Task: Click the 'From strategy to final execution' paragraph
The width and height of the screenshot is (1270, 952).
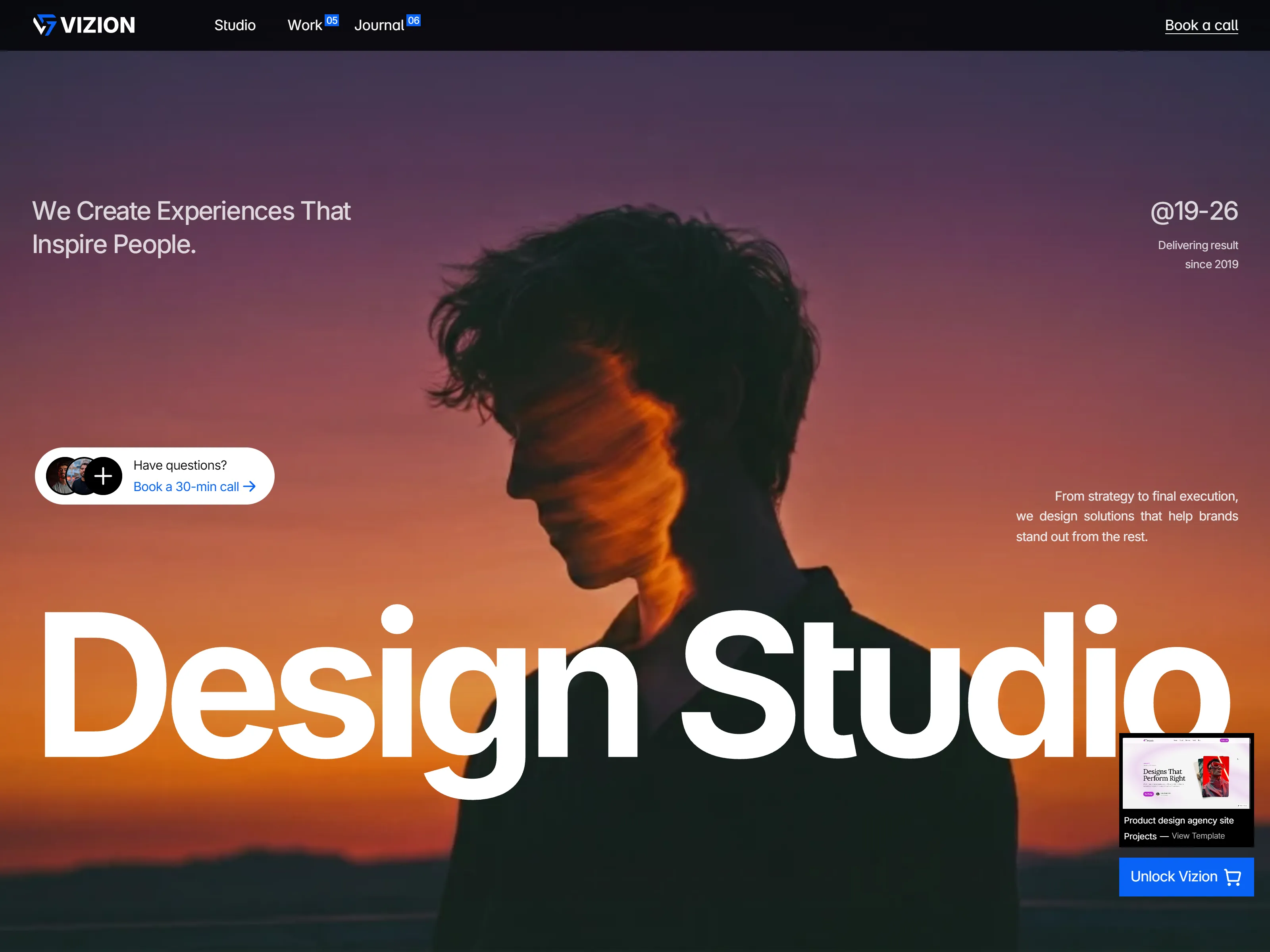Action: [x=1127, y=516]
